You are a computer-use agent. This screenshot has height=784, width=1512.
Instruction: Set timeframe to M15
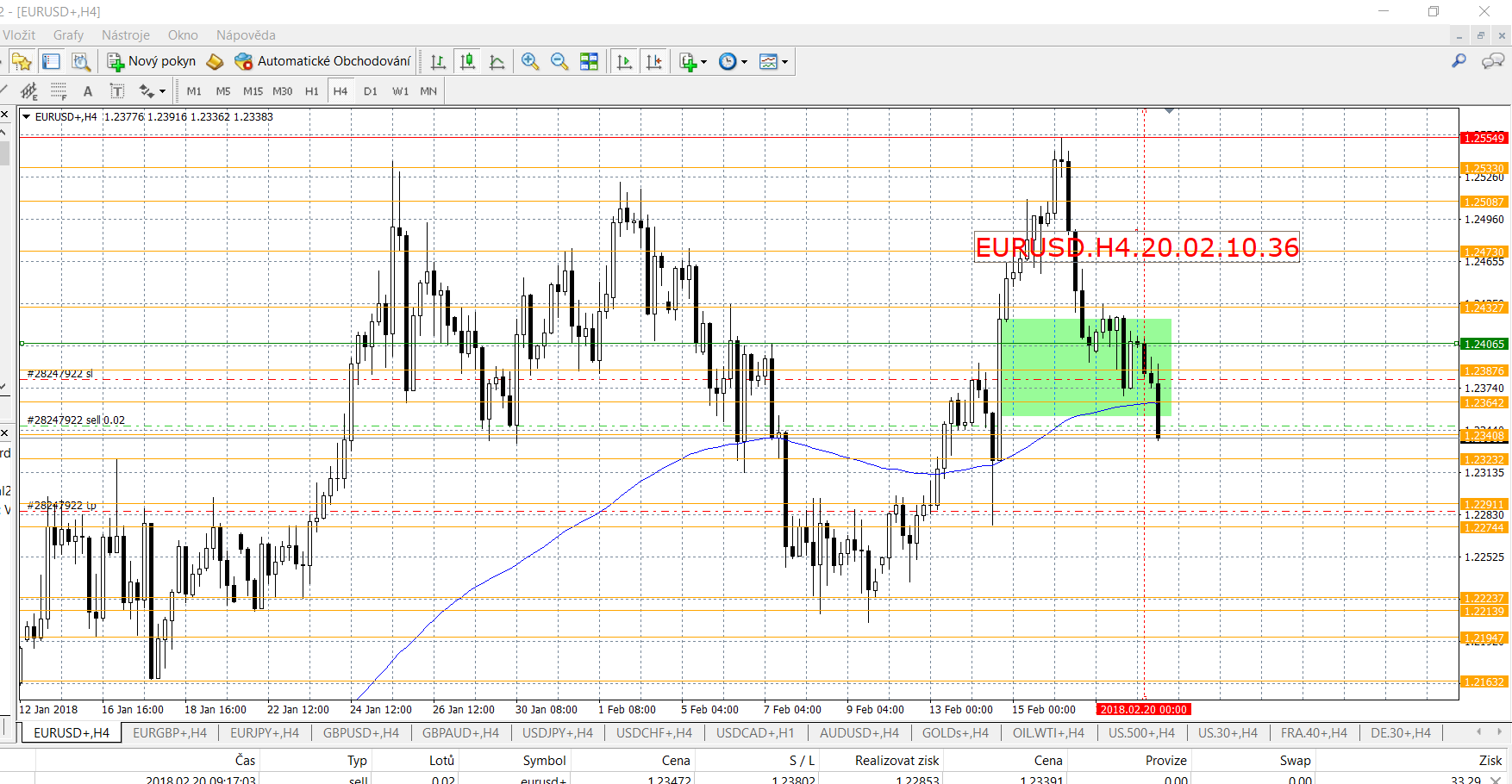[253, 91]
